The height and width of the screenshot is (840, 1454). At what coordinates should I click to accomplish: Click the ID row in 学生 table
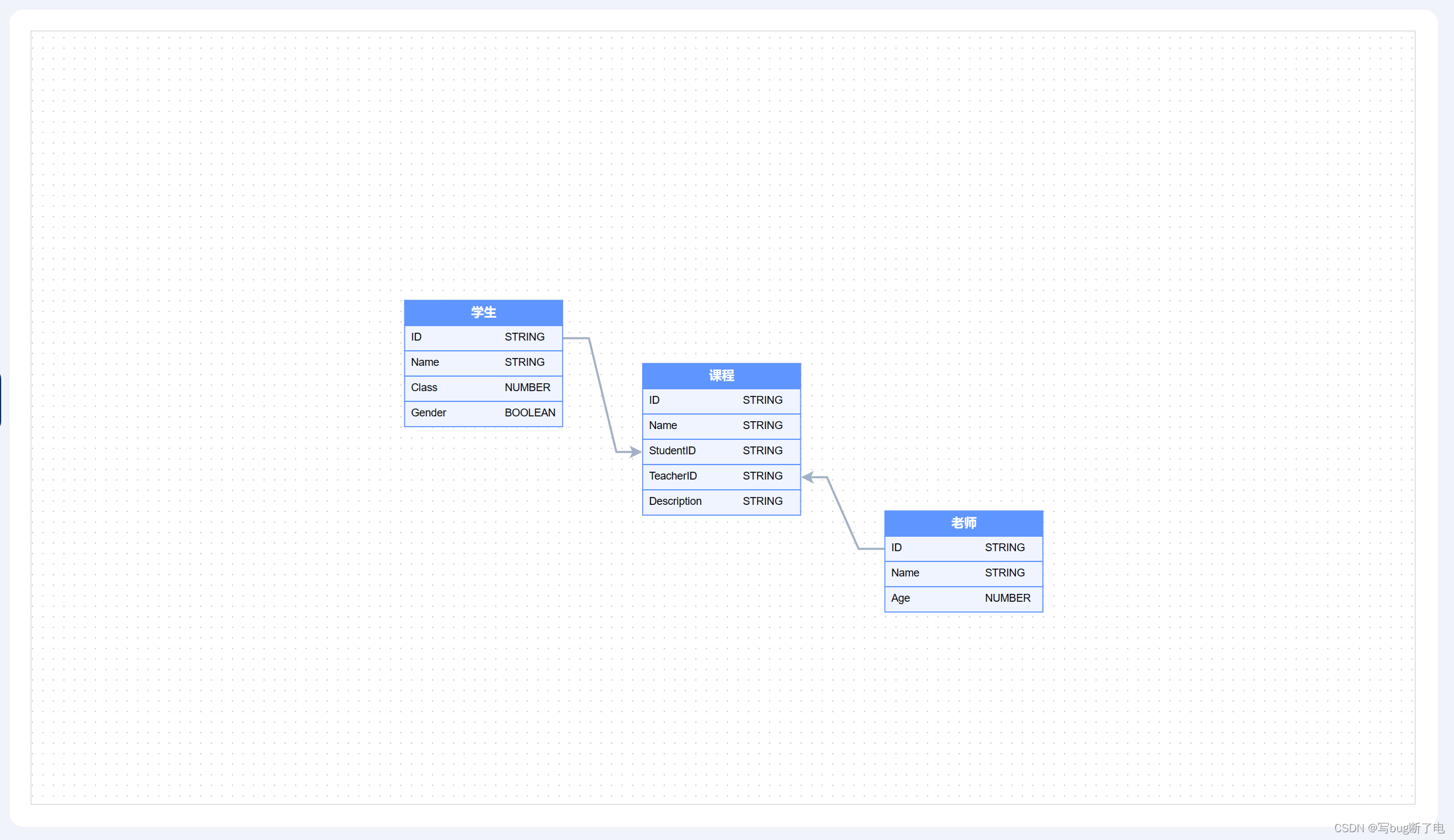click(483, 338)
